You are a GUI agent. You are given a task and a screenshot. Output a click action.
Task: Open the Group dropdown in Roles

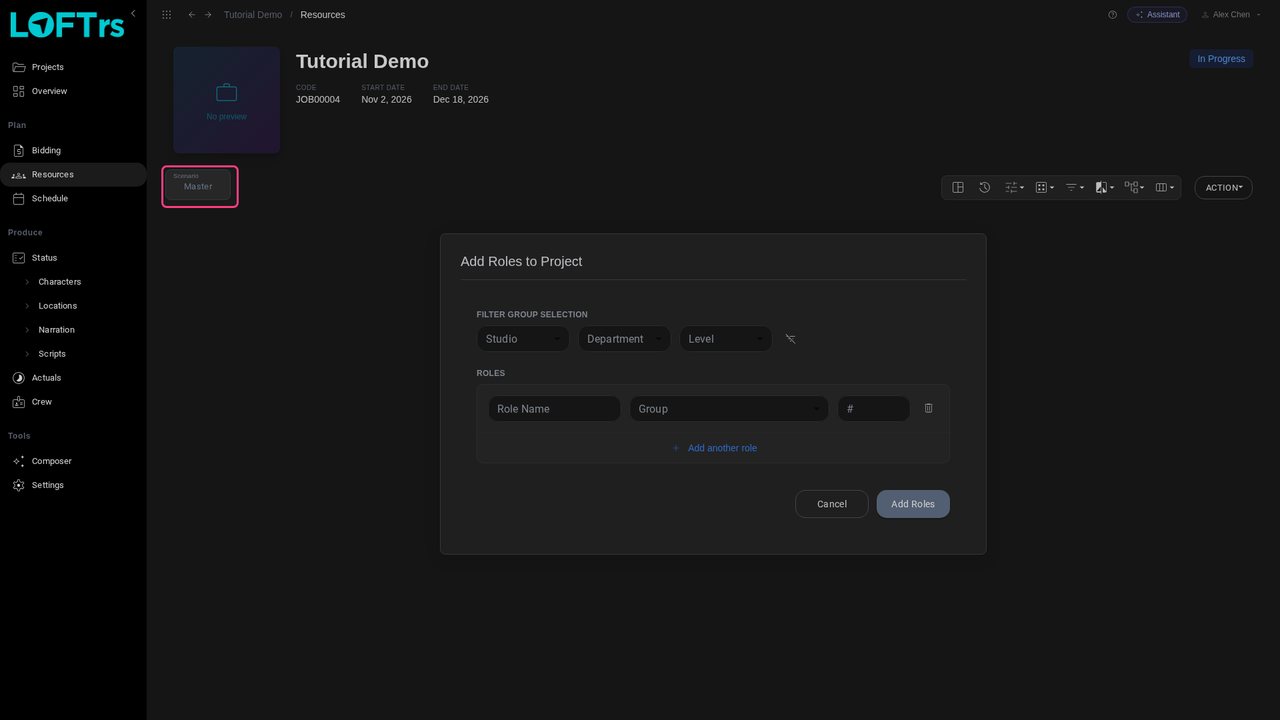click(729, 408)
